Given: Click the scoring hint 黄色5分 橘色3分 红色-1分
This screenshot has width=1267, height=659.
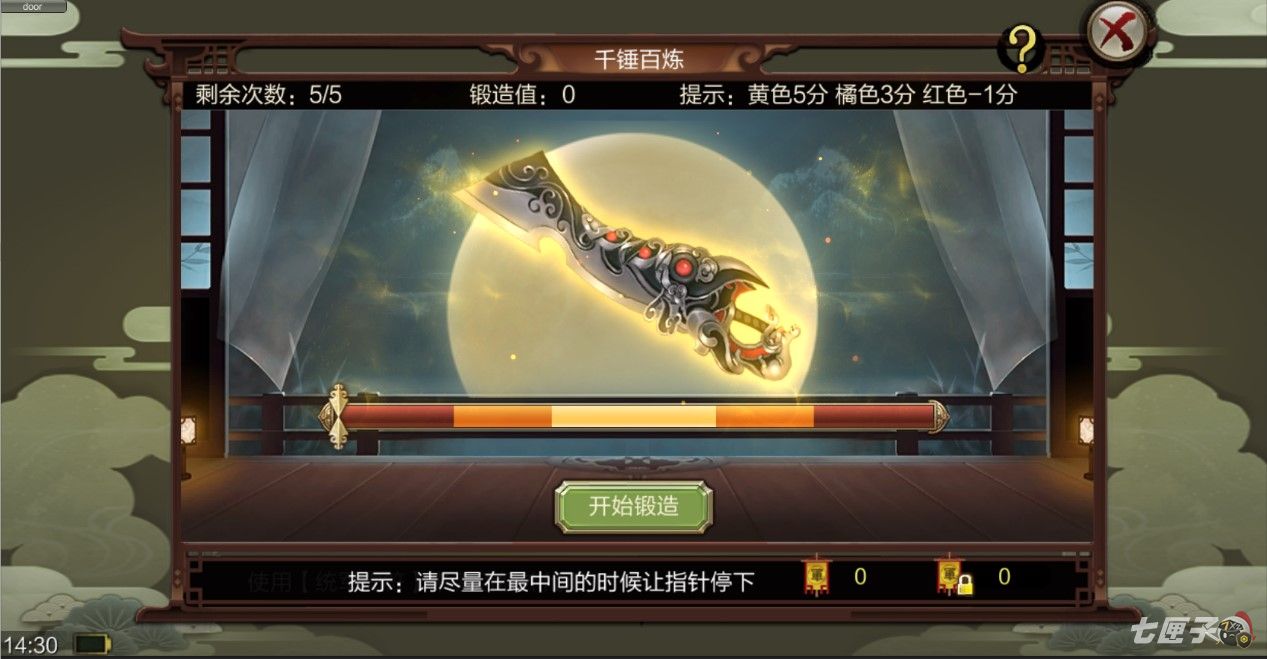Looking at the screenshot, I should pos(847,95).
